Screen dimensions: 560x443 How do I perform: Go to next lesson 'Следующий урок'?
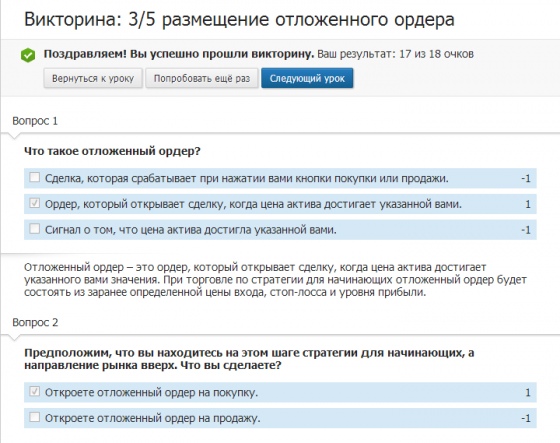(x=307, y=78)
